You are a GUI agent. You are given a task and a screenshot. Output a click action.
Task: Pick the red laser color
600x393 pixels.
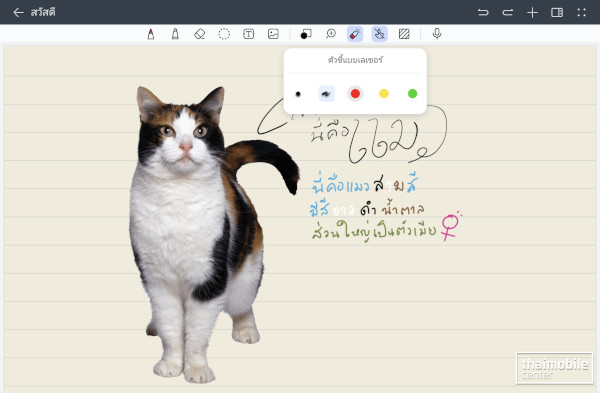tap(355, 94)
